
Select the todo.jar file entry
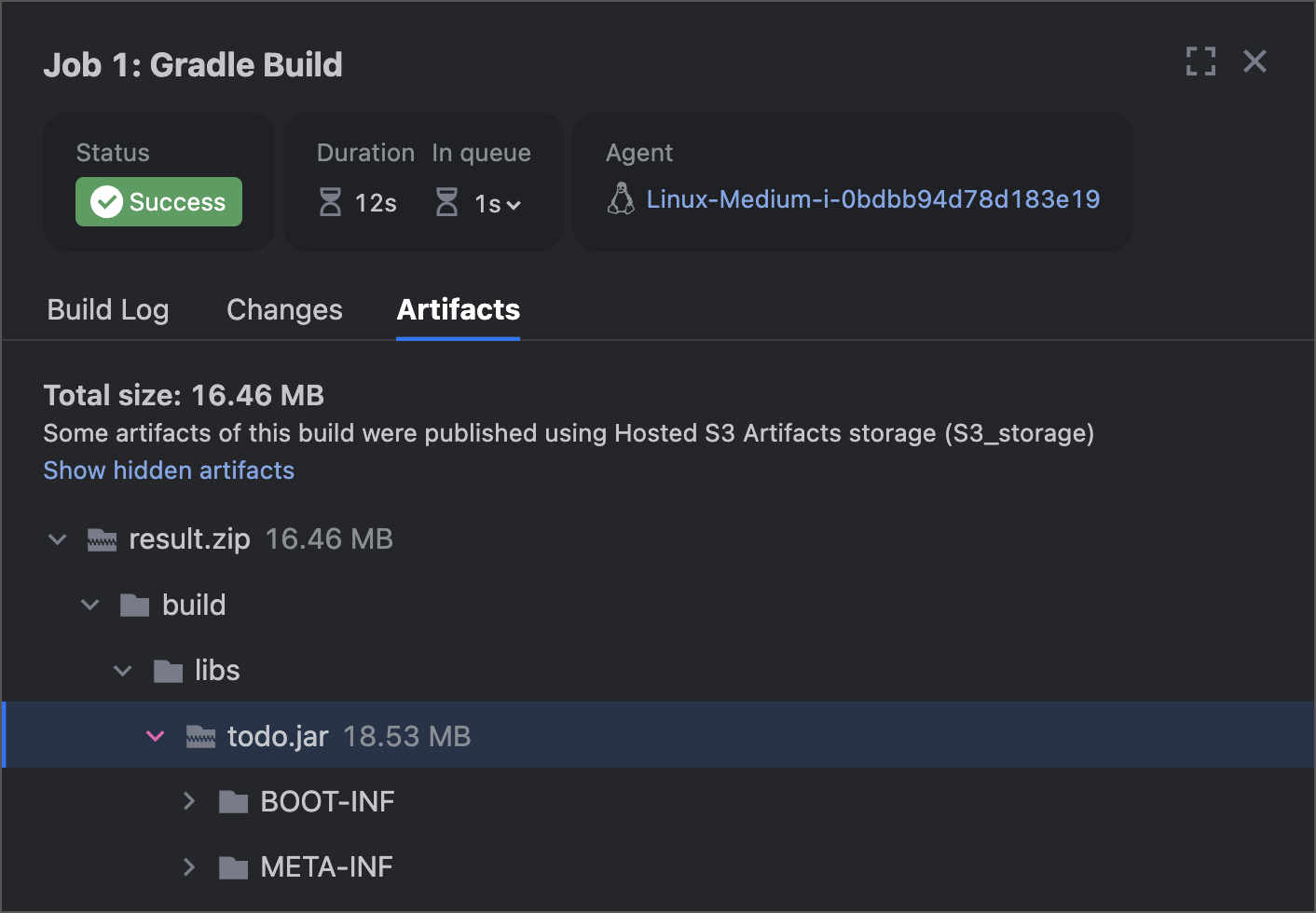[278, 736]
